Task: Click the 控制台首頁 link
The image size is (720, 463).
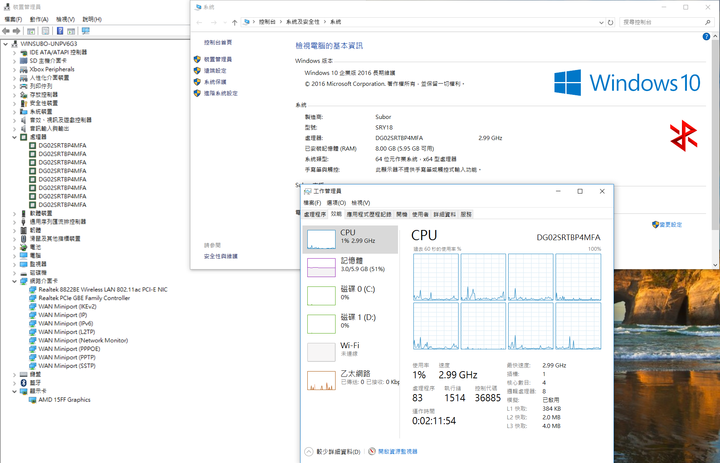Action: click(x=218, y=42)
